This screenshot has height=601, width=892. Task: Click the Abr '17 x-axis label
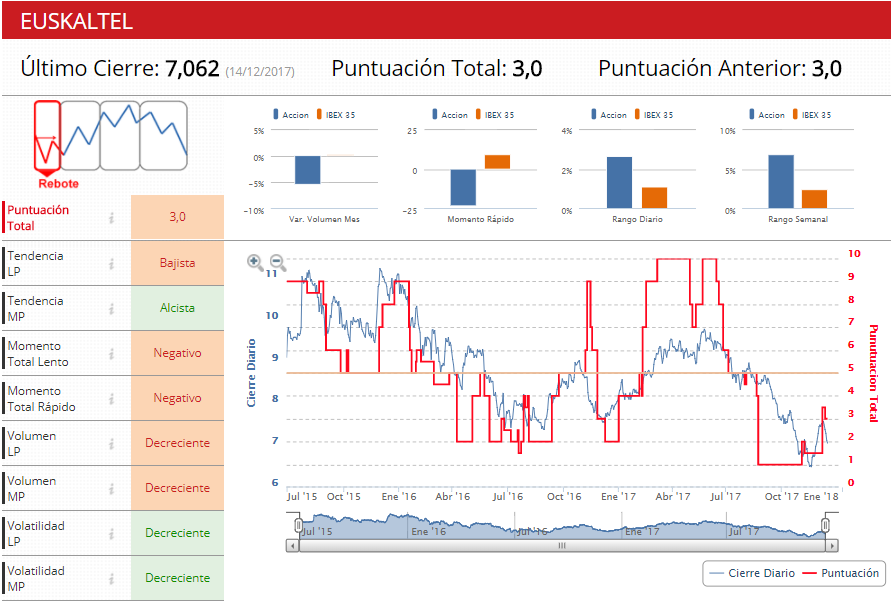tap(672, 496)
